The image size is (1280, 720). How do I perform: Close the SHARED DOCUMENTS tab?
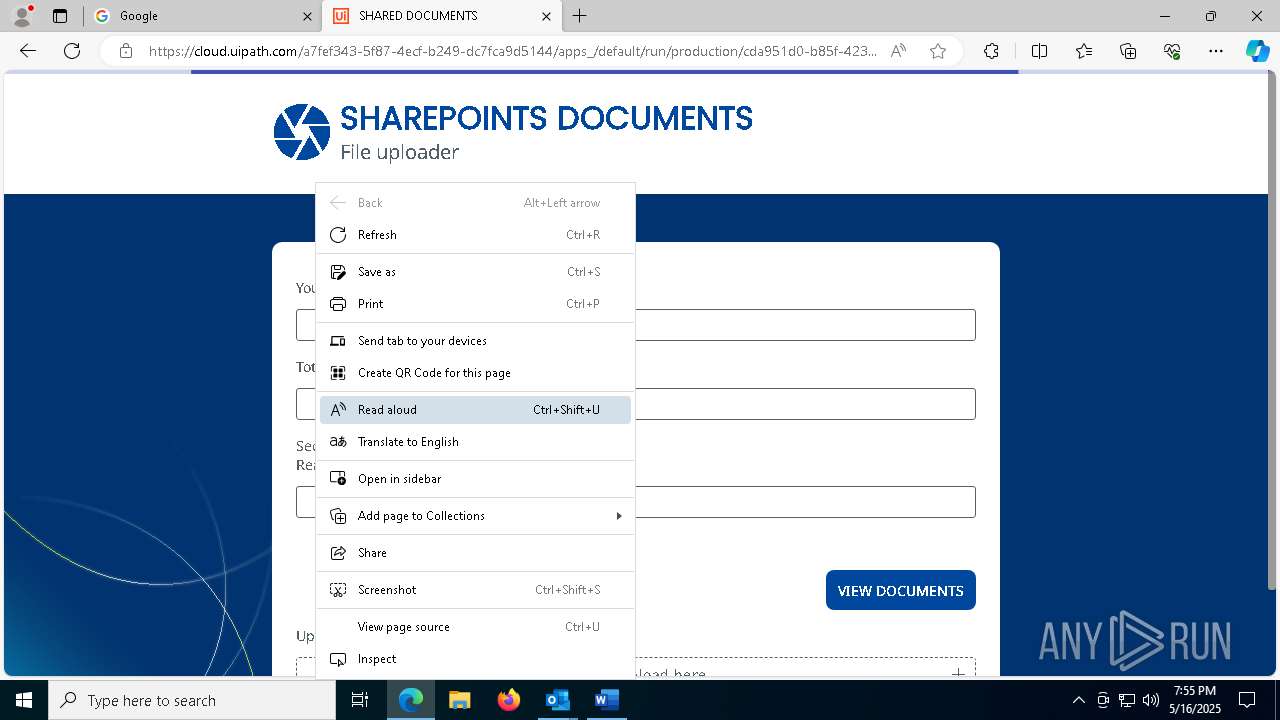546,16
